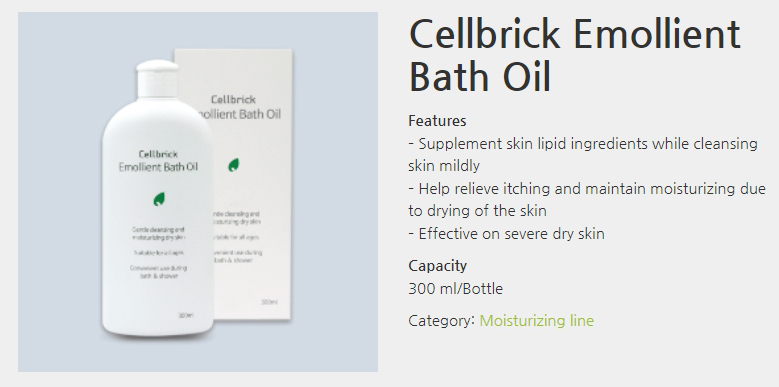
Task: Click the Cellbrick brand name on the box
Action: [x=233, y=100]
